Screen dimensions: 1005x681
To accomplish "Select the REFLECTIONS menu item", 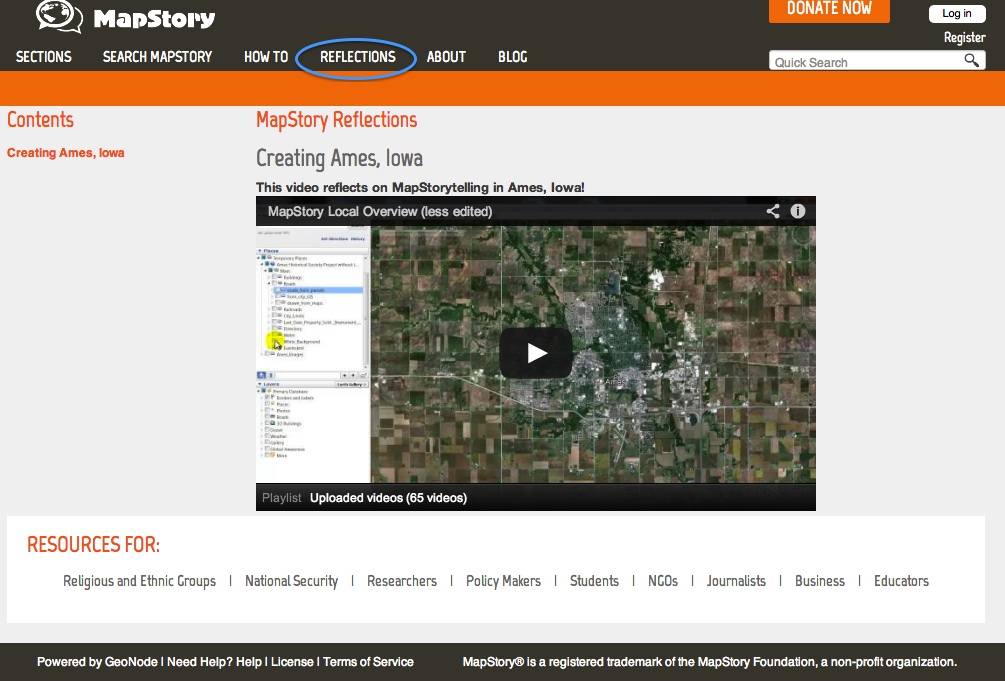I will pyautogui.click(x=358, y=57).
